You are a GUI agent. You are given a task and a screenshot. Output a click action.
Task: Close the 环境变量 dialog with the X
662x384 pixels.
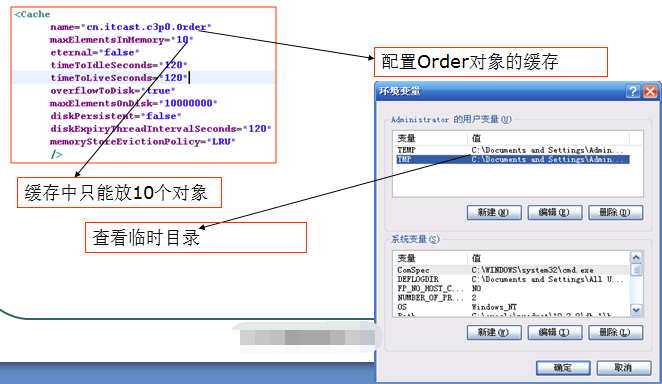(650, 91)
